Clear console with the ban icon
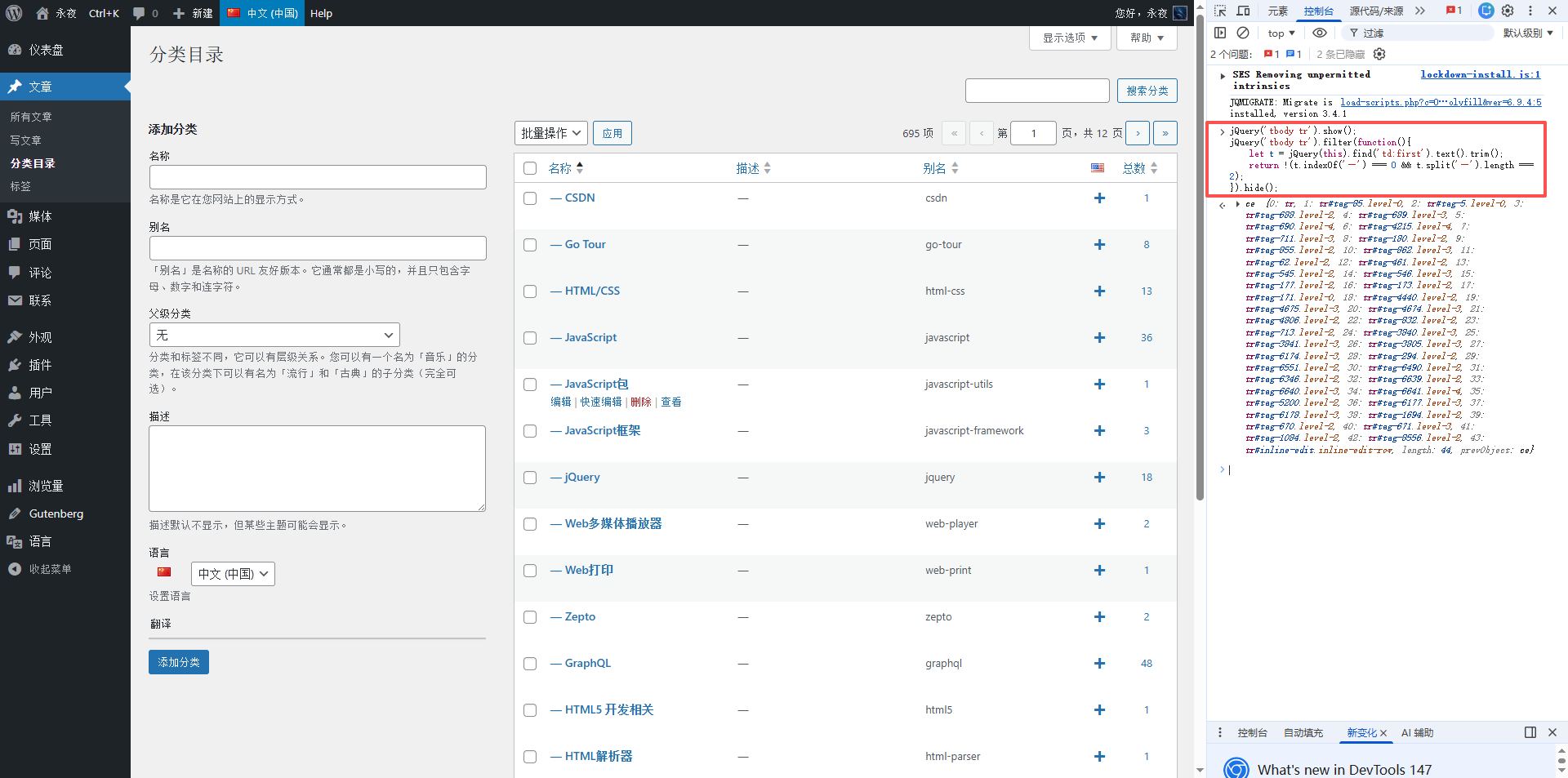1568x778 pixels. tap(1243, 33)
